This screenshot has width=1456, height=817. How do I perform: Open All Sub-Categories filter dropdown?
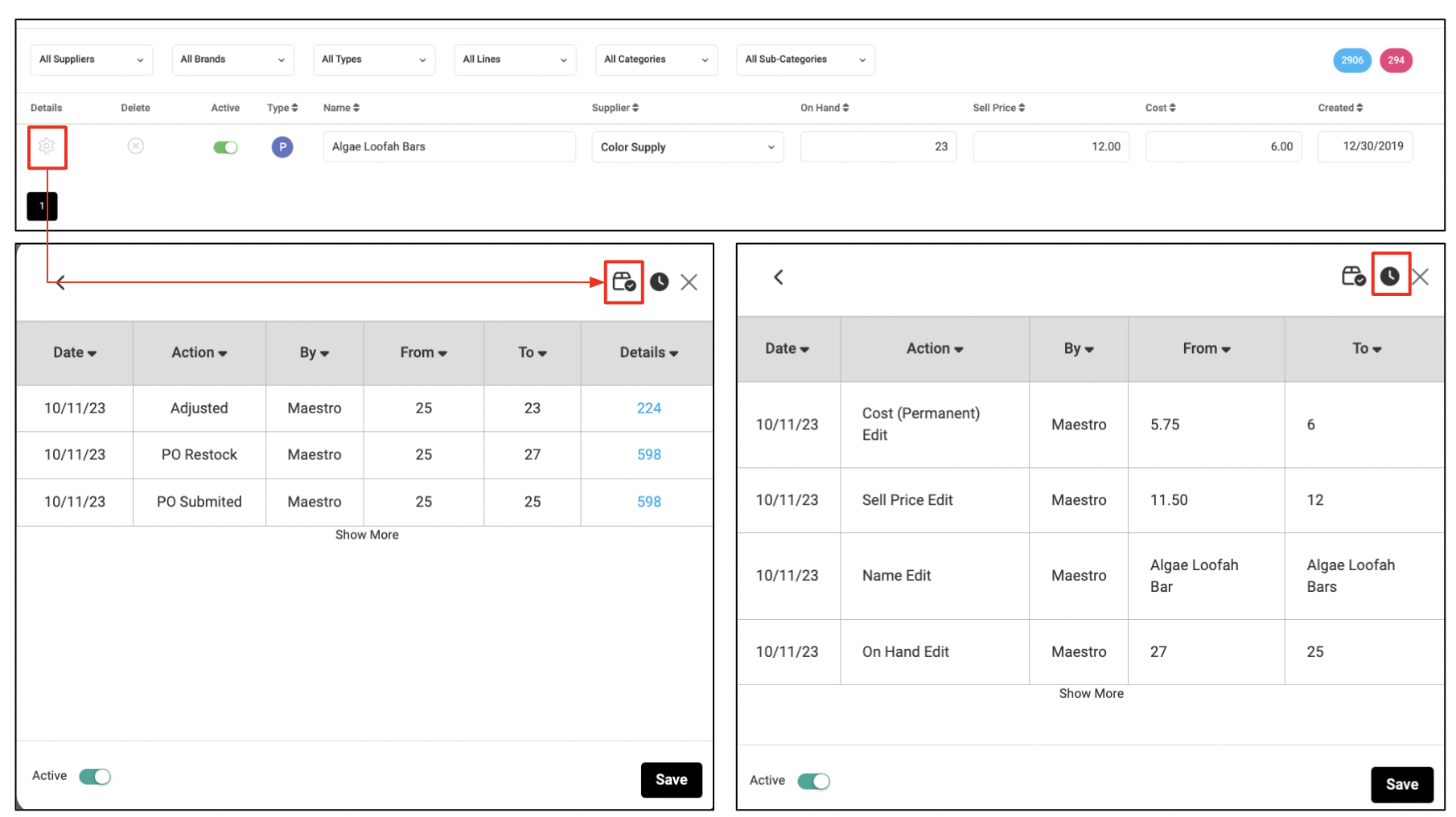805,60
